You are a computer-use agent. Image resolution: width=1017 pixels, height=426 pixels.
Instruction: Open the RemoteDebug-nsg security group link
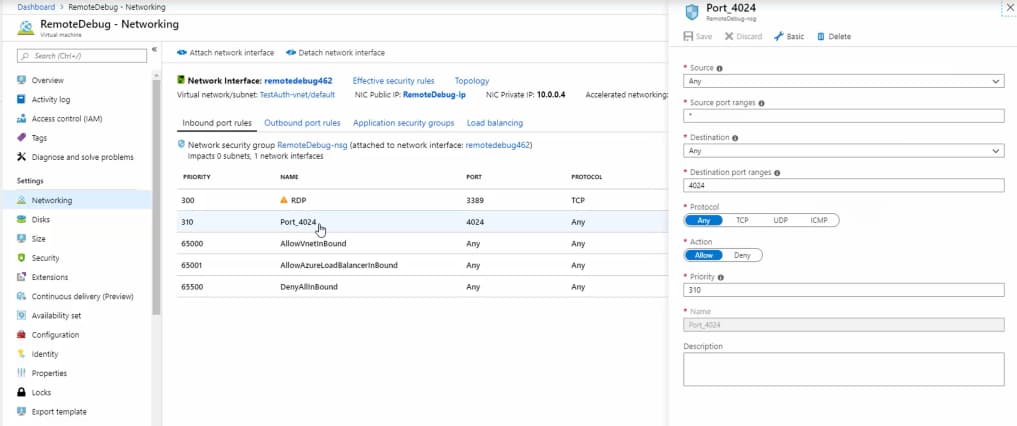(312, 145)
